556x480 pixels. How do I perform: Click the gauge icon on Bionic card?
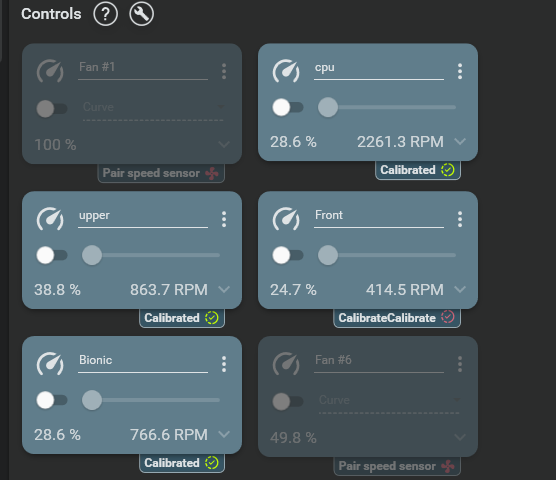(x=50, y=364)
